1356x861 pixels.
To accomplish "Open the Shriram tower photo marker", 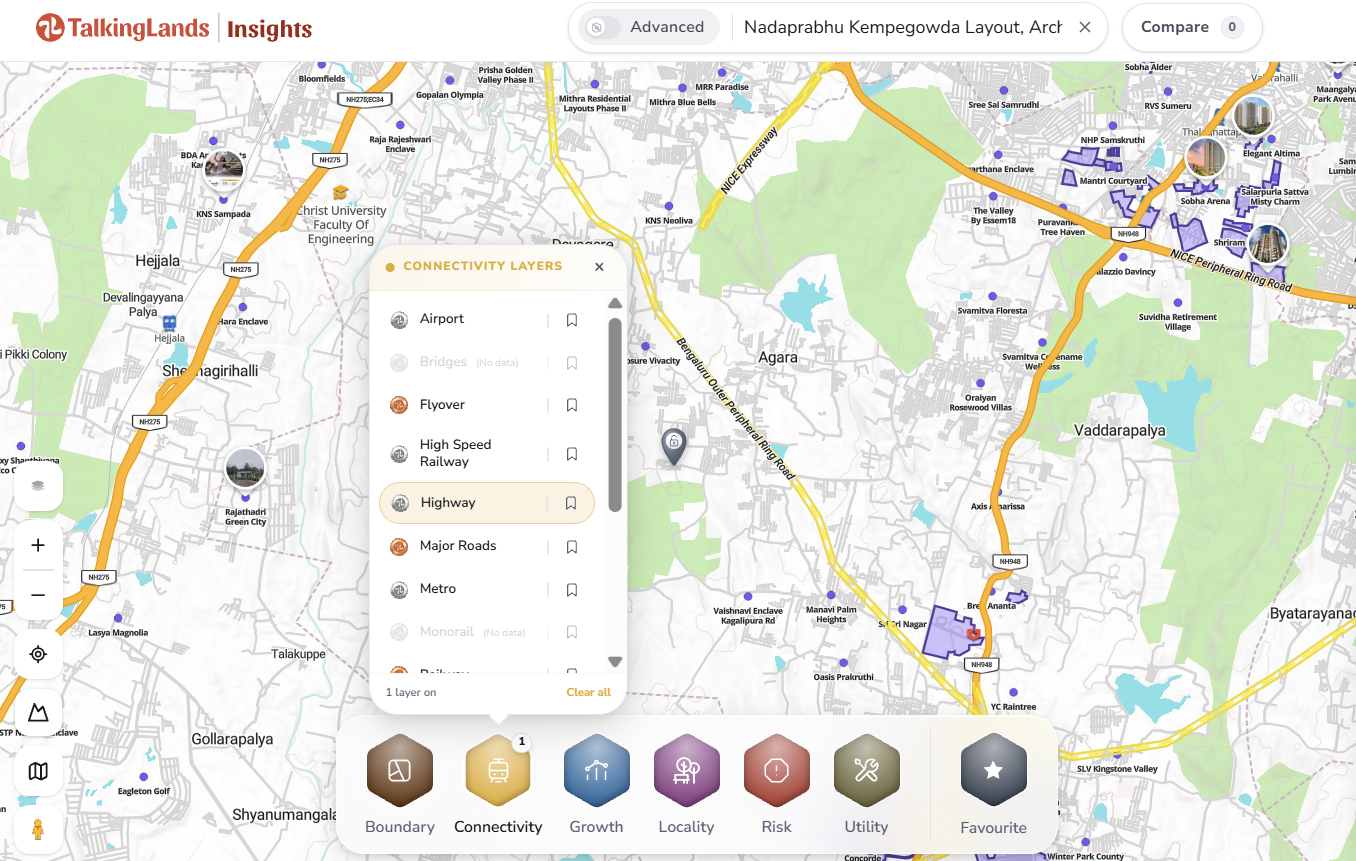I will tap(1268, 245).
